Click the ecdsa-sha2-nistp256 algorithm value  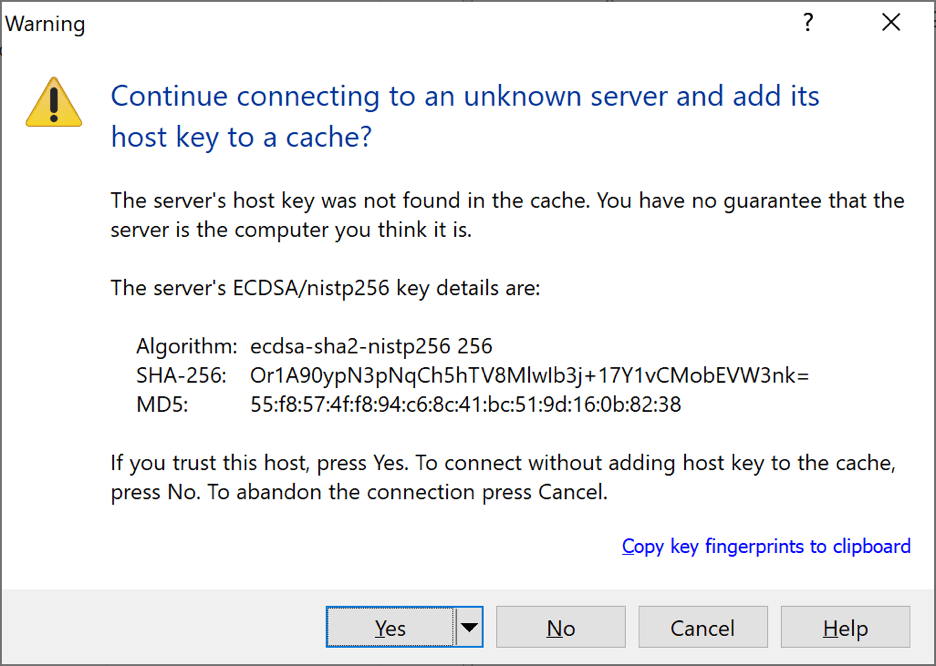(x=371, y=347)
